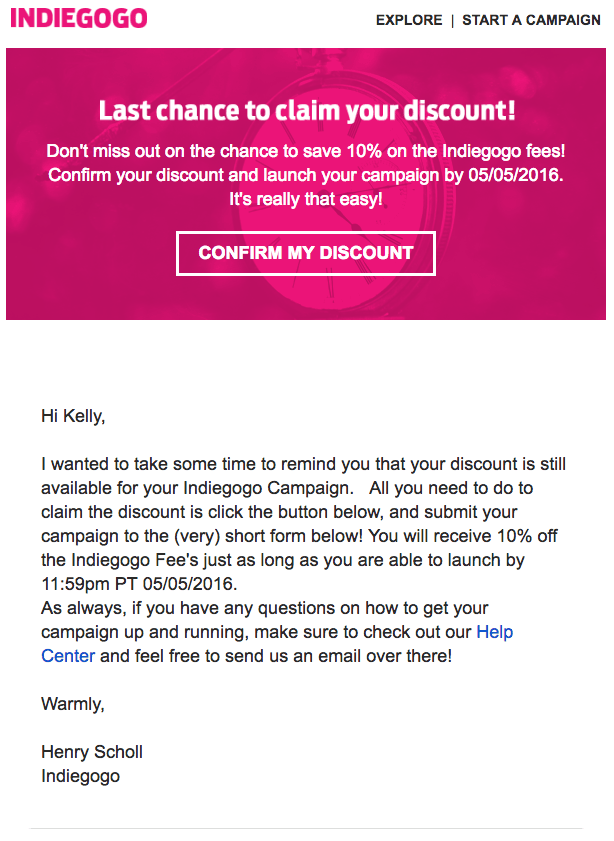This screenshot has height=841, width=614.
Task: Select the Henry Scholl signature name
Action: [92, 752]
